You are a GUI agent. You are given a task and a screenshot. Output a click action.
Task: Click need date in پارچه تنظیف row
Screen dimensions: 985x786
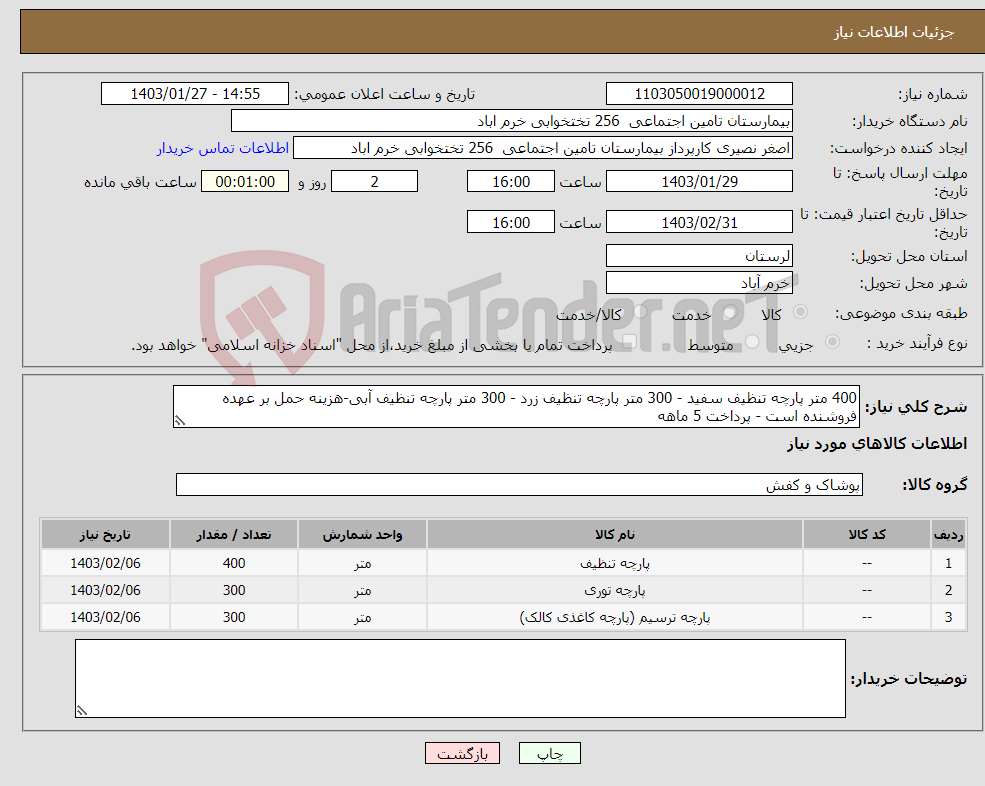coord(106,564)
